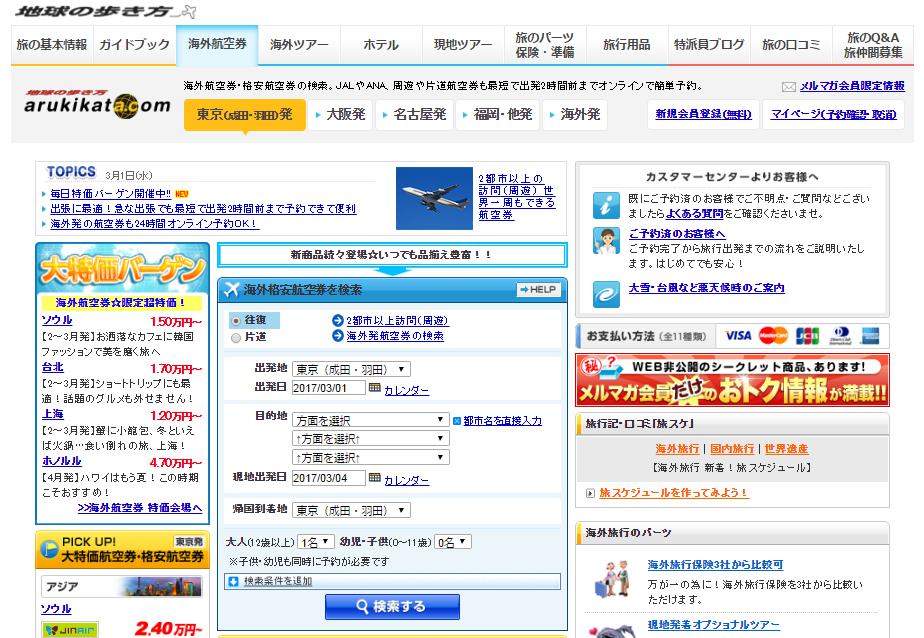Viewport: 924px width, 638px height.
Task: Click the VISA card logo
Action: tap(738, 336)
